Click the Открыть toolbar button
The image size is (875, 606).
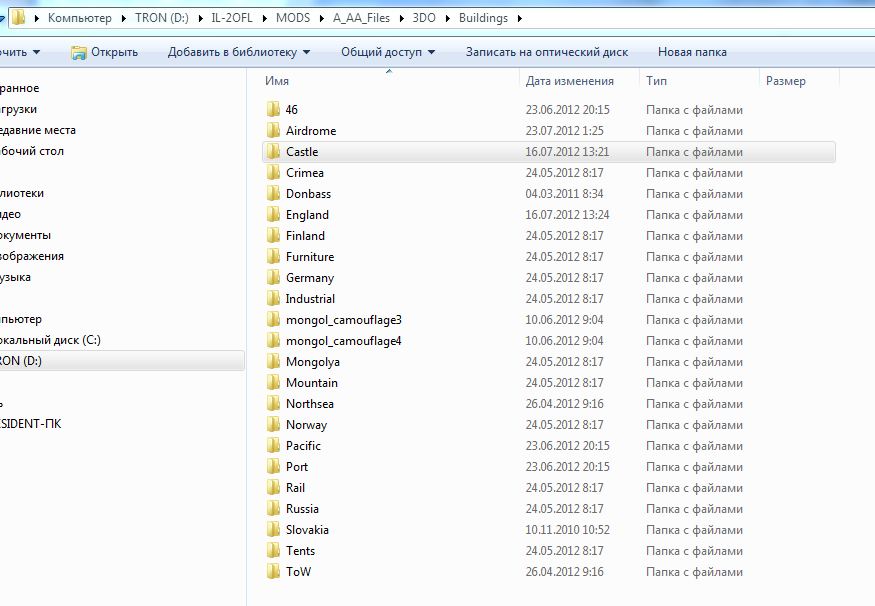(104, 52)
